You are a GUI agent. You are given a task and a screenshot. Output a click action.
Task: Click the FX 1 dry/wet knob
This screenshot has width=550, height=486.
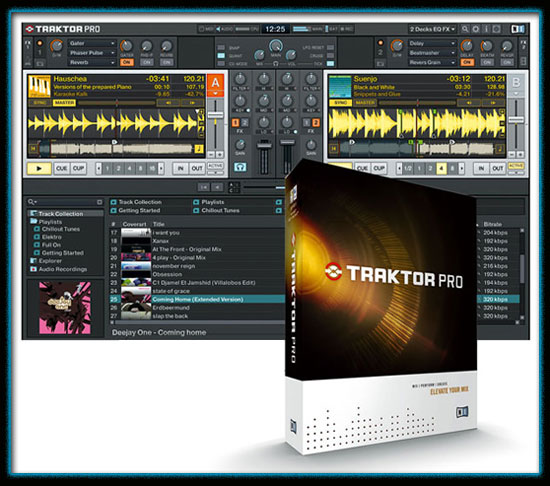point(56,46)
